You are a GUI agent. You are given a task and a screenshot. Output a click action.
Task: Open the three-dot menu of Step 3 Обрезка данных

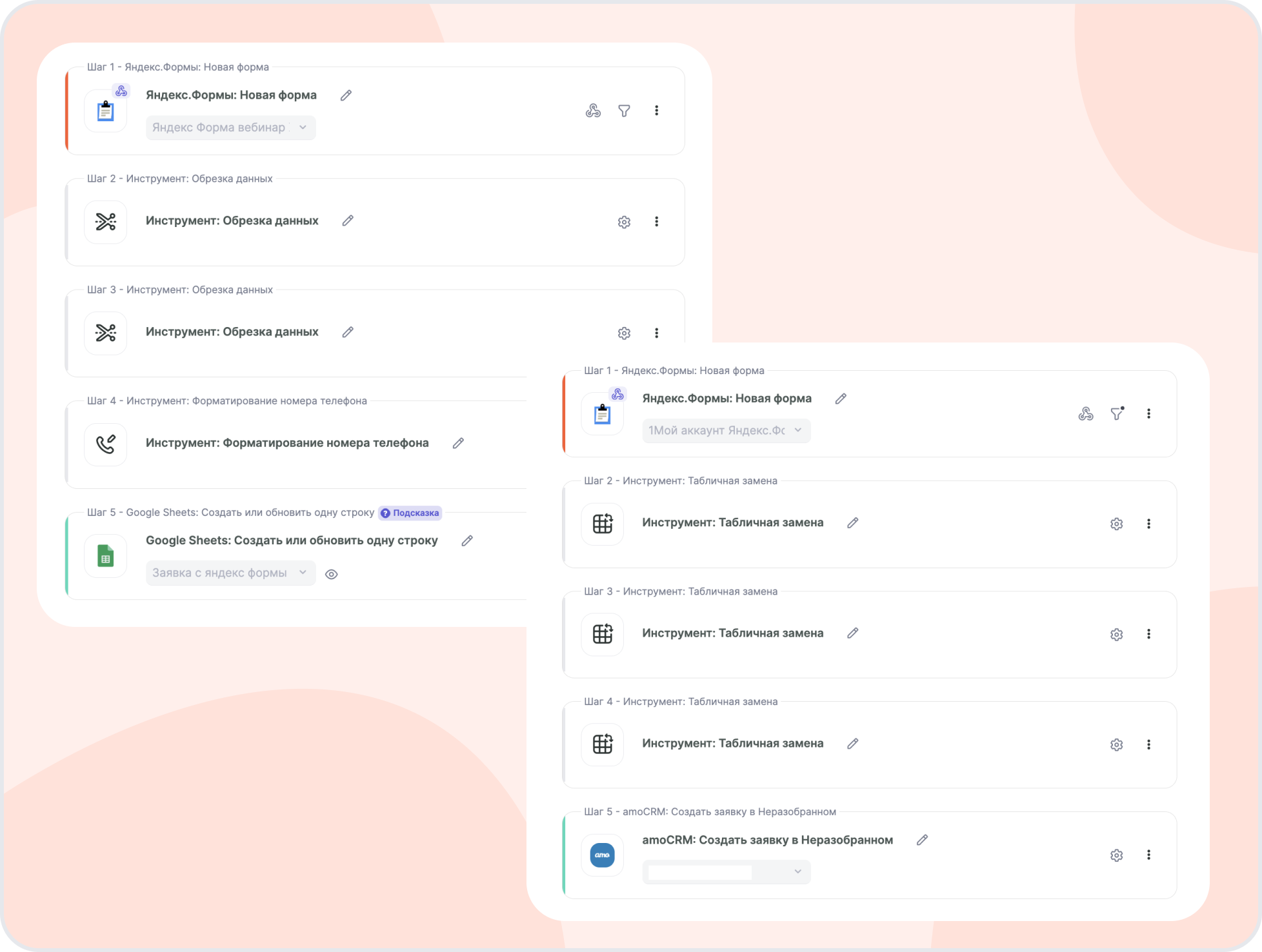pyautogui.click(x=657, y=333)
